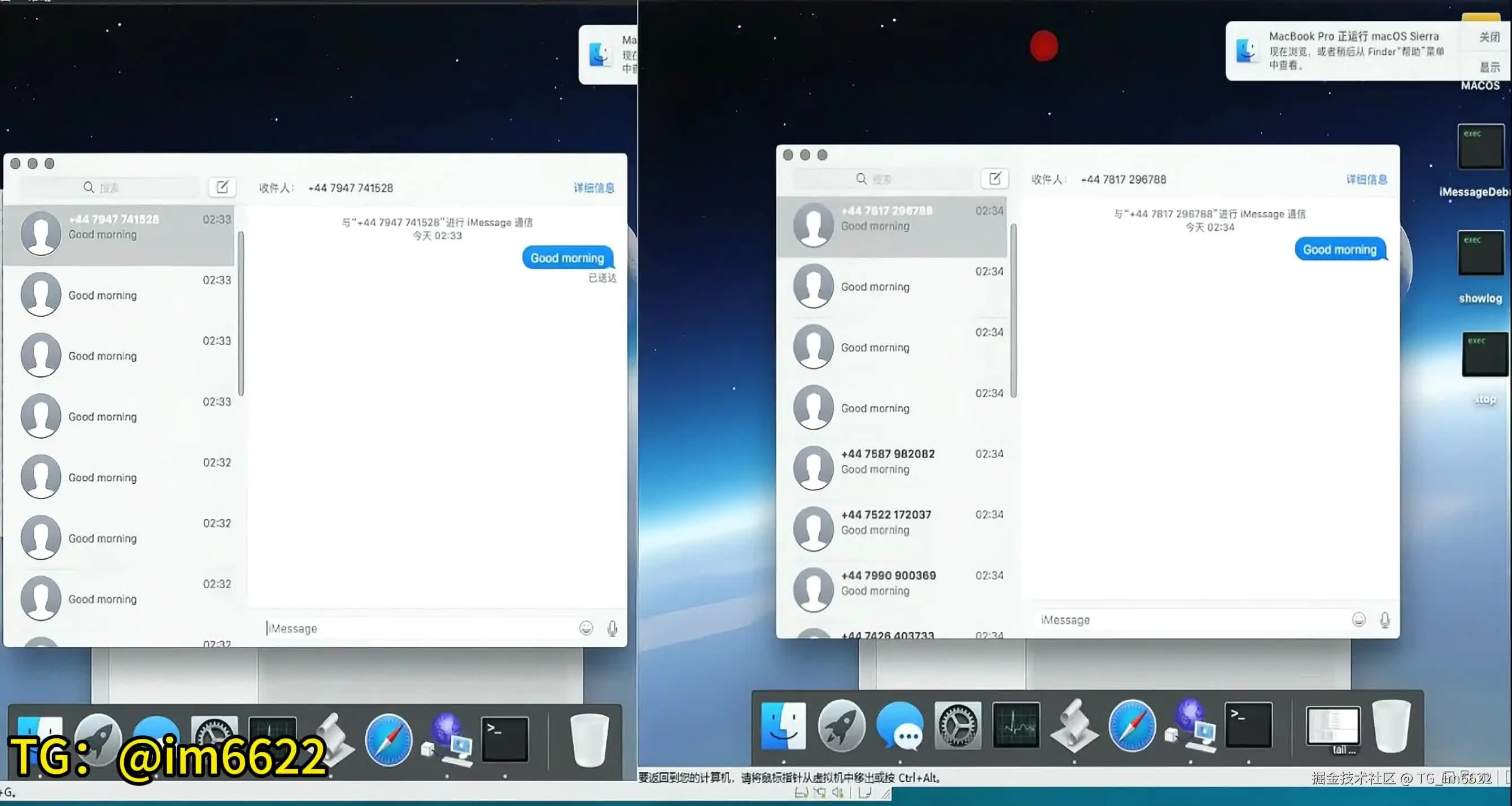Open Trash in the right desktop dock
The height and width of the screenshot is (806, 1512).
1391,726
